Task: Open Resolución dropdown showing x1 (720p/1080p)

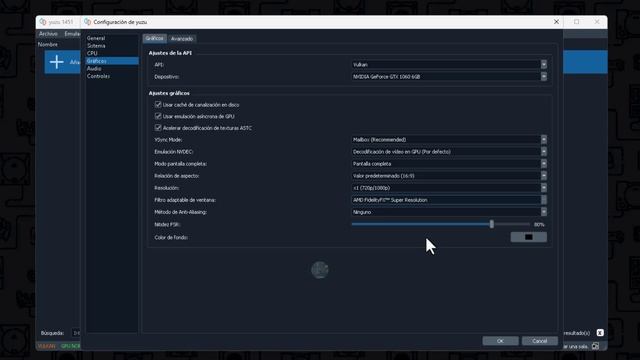Action: (449, 188)
